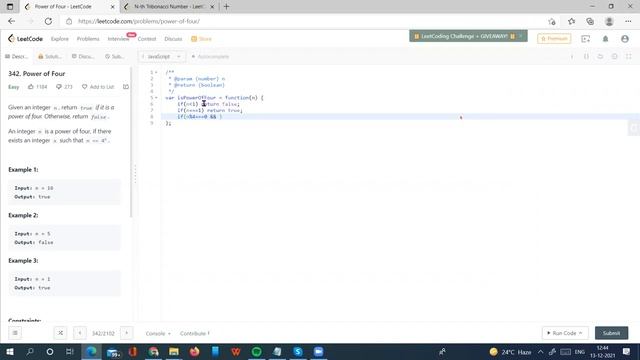Switch to the Description tab
Viewport: 640px width, 360px height.
16,56
